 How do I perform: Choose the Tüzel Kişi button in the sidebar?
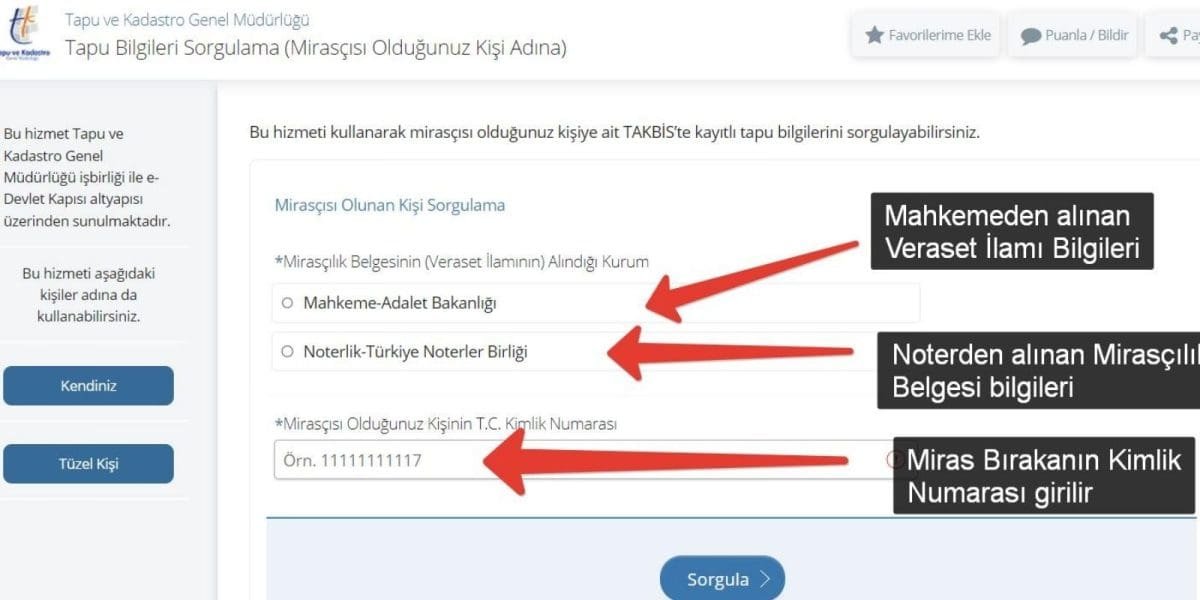[x=88, y=464]
